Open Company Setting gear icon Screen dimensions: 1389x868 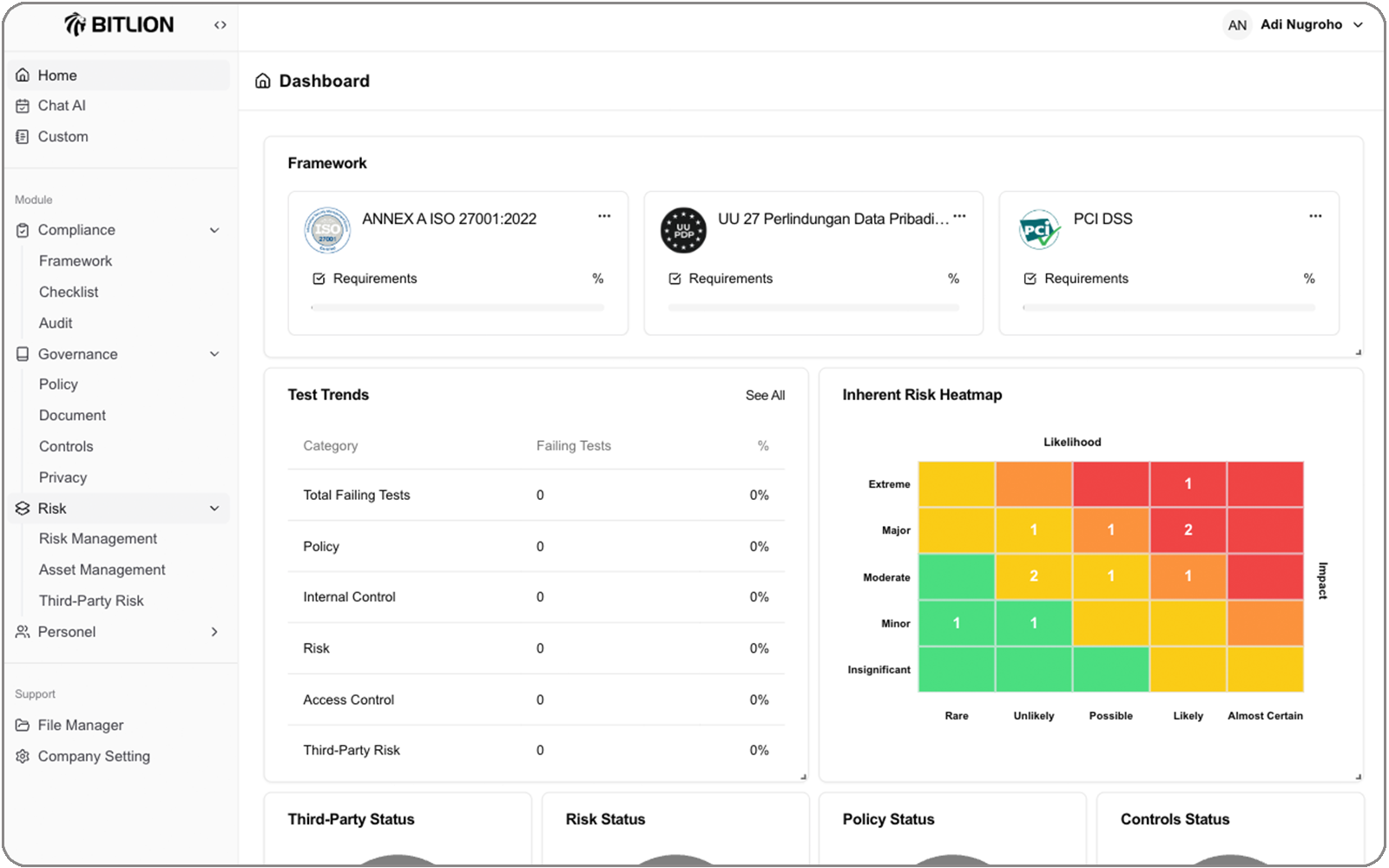(23, 757)
